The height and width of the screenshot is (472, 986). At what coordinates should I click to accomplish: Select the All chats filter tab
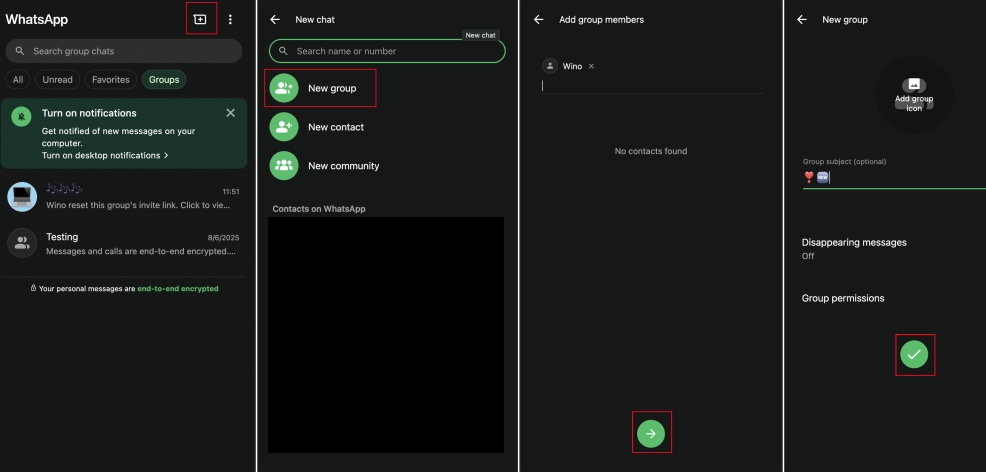[18, 79]
